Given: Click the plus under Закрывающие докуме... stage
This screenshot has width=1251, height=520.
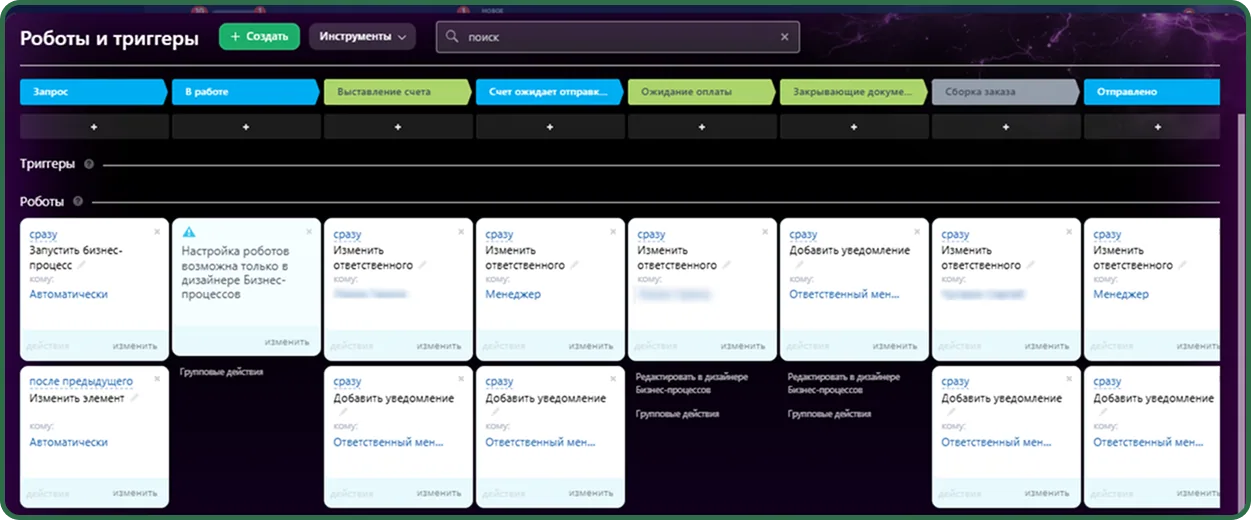Looking at the screenshot, I should click(854, 127).
